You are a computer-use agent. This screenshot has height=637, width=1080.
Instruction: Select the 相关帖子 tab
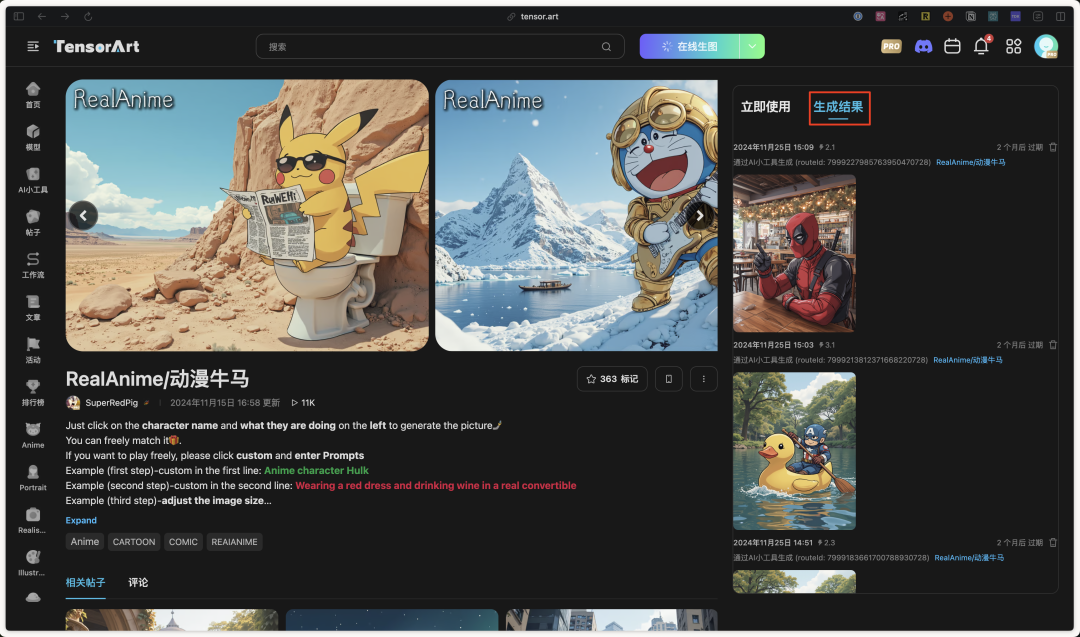point(85,583)
